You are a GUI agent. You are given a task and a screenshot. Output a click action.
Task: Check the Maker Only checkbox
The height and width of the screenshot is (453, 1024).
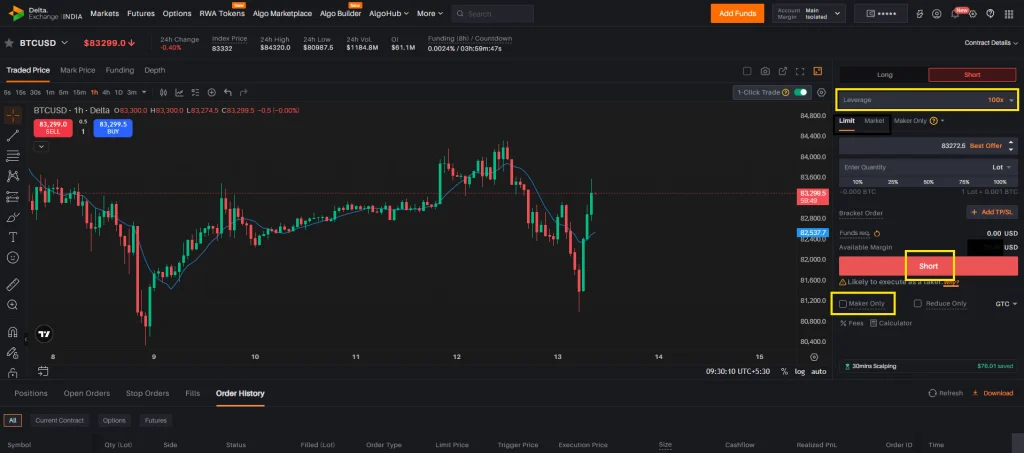point(843,304)
